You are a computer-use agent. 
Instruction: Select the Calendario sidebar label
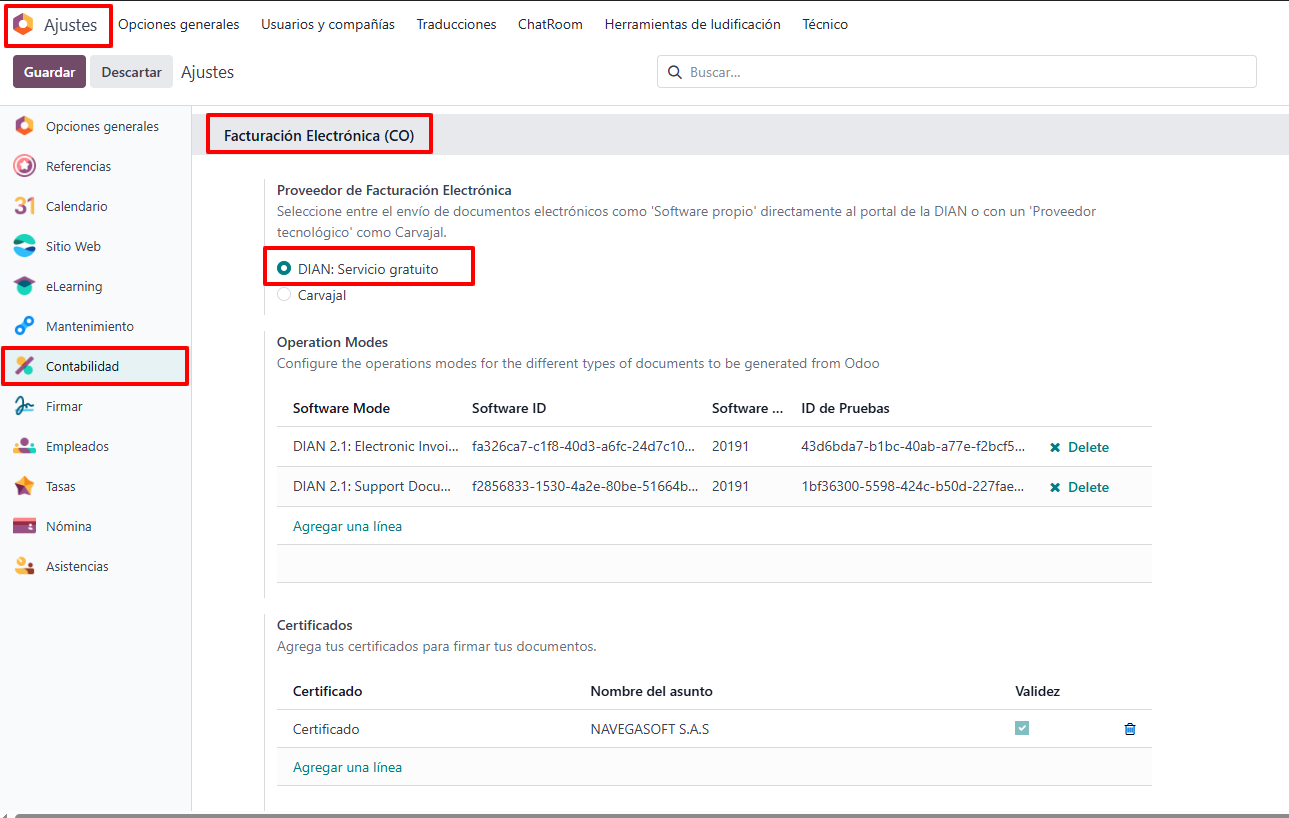(x=77, y=206)
